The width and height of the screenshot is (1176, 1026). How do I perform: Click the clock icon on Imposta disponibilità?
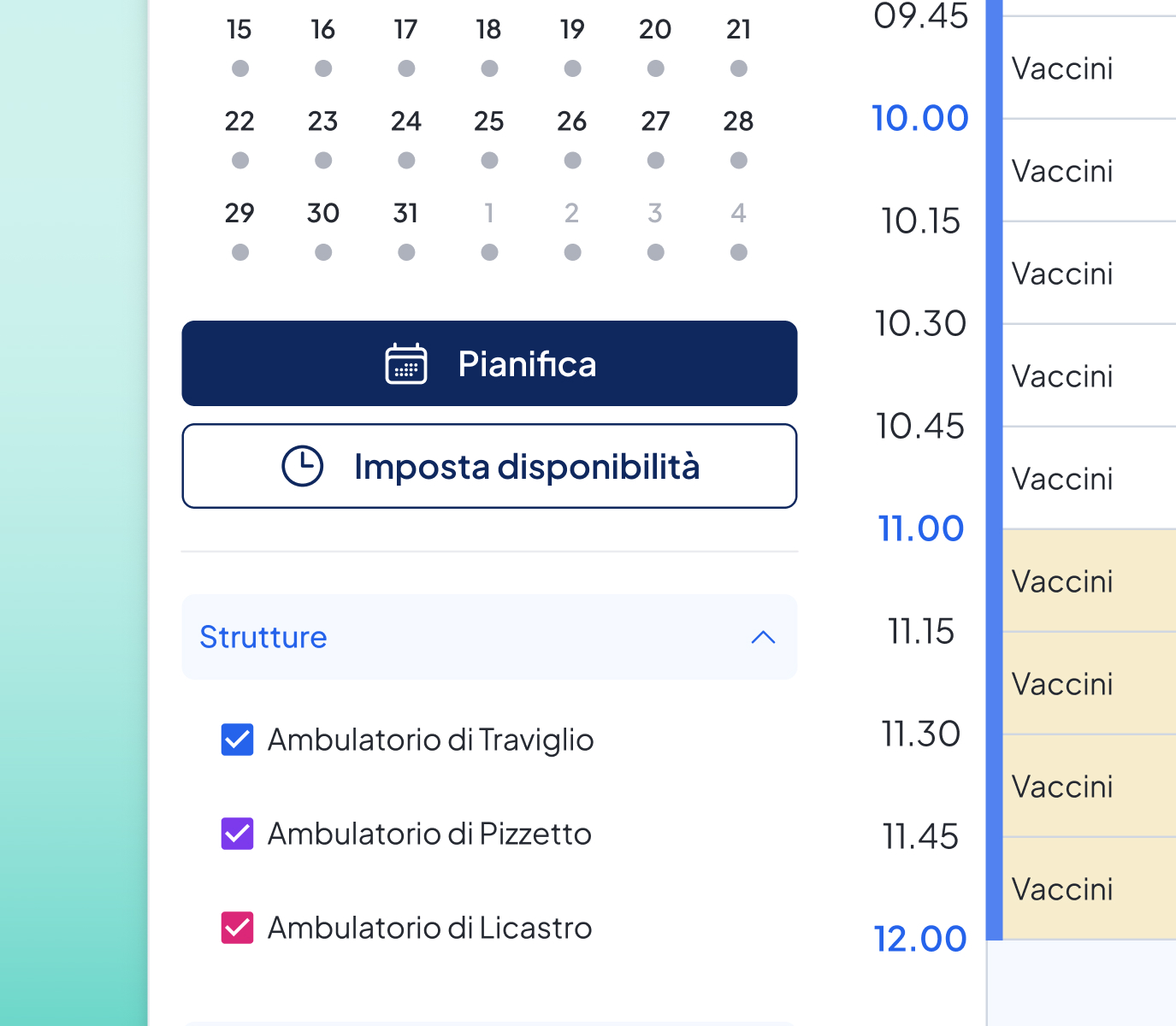303,466
